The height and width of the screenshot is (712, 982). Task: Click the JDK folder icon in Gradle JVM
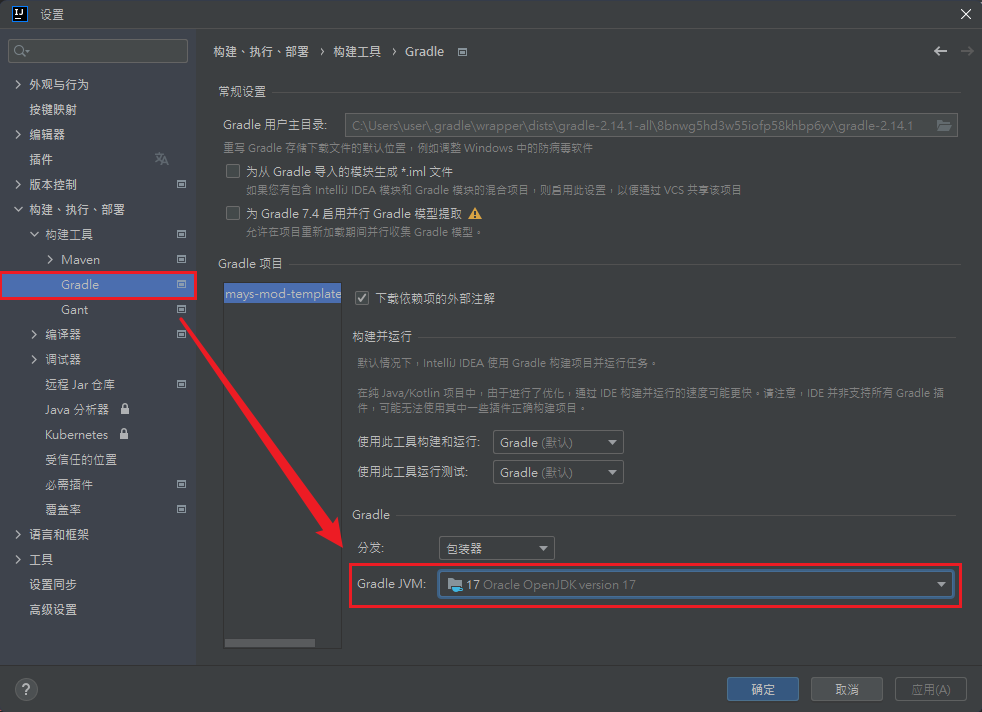click(455, 585)
